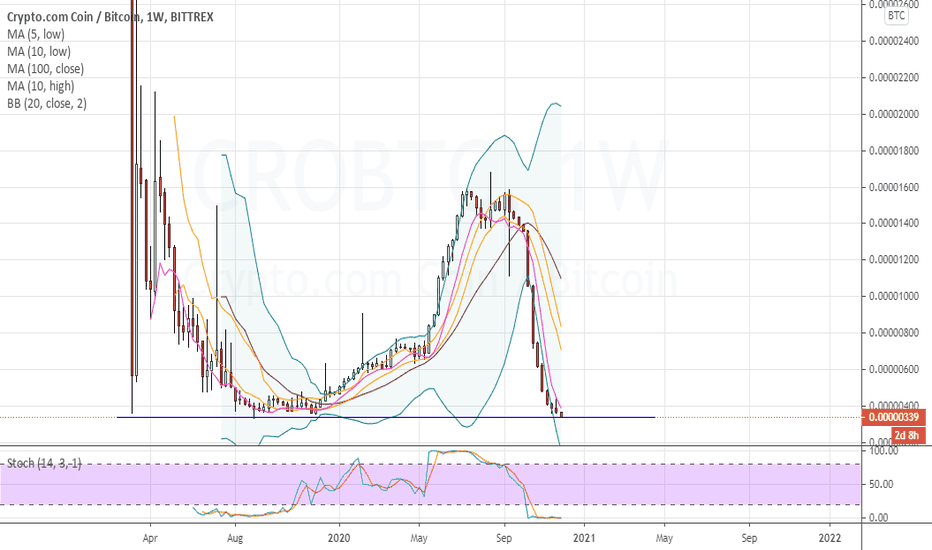Image resolution: width=932 pixels, height=550 pixels.
Task: Select the BB (20, close, 2) indicator label
Action: point(46,103)
